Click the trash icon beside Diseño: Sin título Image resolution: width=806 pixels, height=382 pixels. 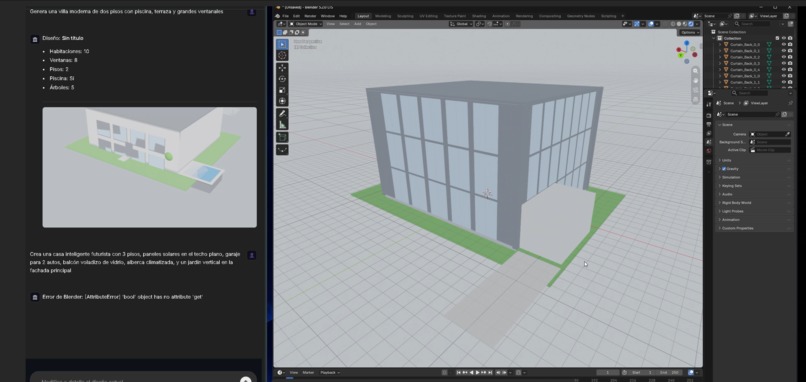(x=35, y=39)
